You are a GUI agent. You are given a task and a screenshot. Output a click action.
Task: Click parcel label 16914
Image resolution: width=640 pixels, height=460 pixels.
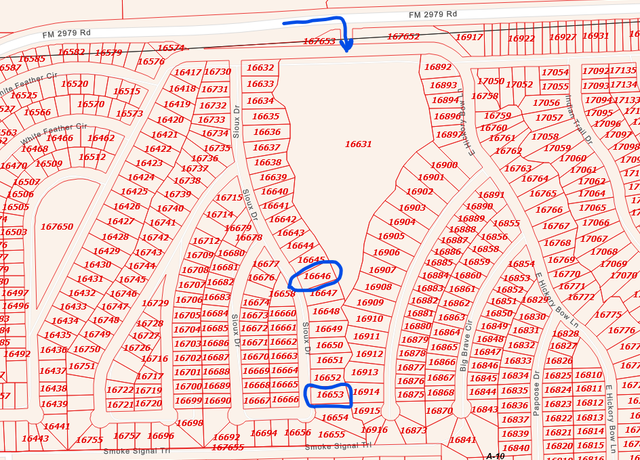pyautogui.click(x=366, y=392)
